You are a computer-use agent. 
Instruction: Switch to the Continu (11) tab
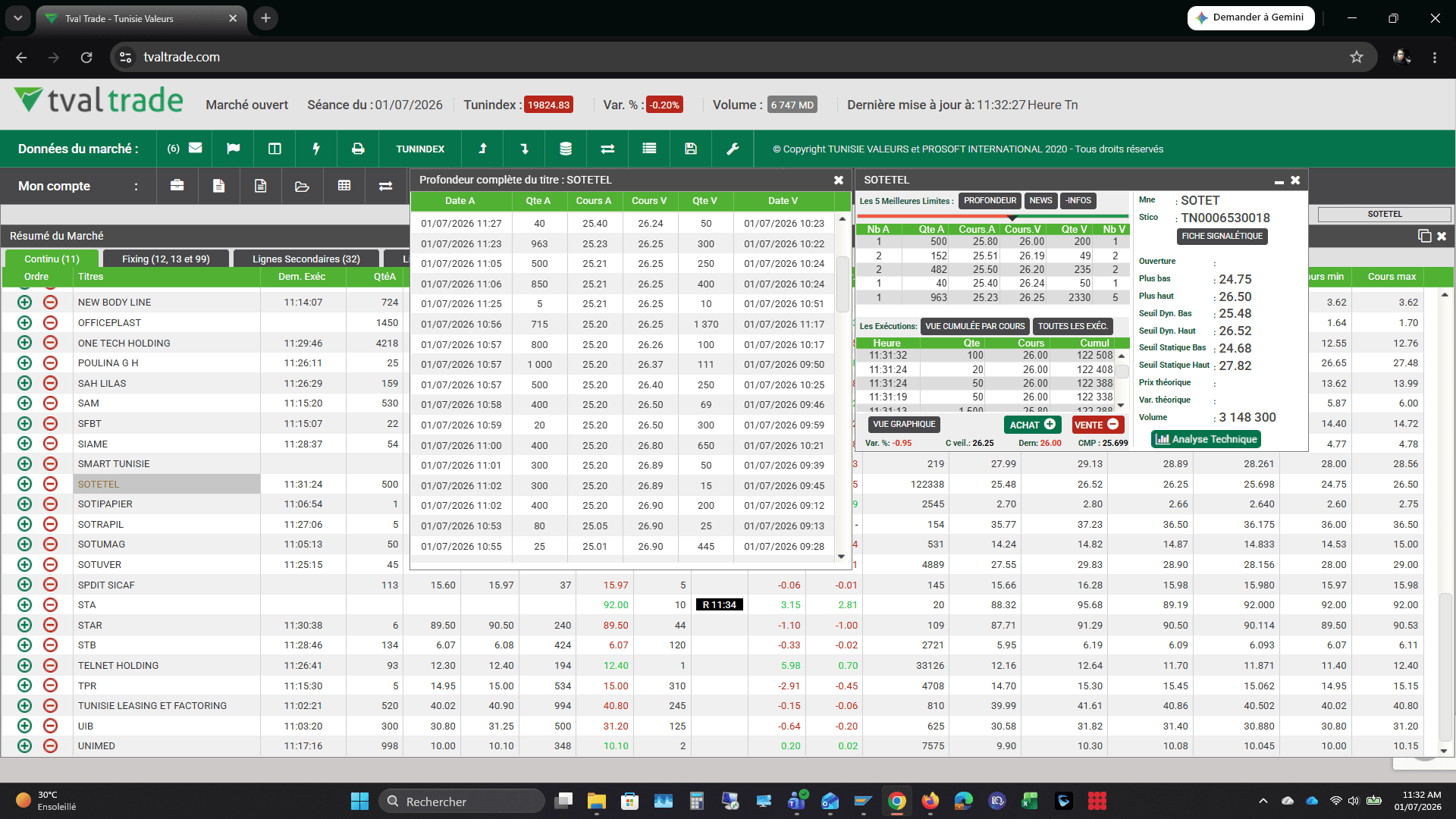point(52,259)
